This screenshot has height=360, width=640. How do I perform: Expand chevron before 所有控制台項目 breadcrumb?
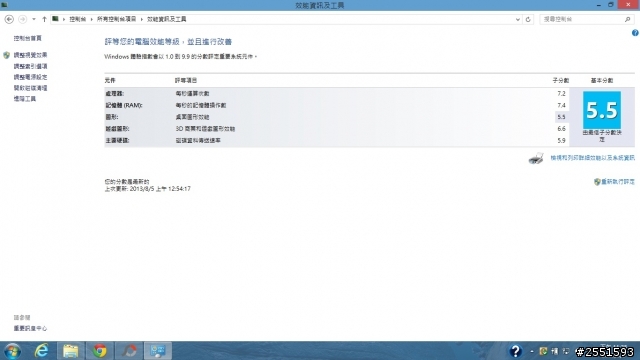coord(91,19)
